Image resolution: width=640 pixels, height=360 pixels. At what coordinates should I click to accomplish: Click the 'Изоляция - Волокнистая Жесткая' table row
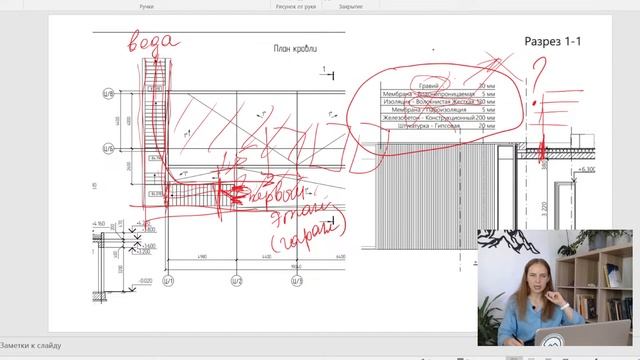(x=438, y=102)
